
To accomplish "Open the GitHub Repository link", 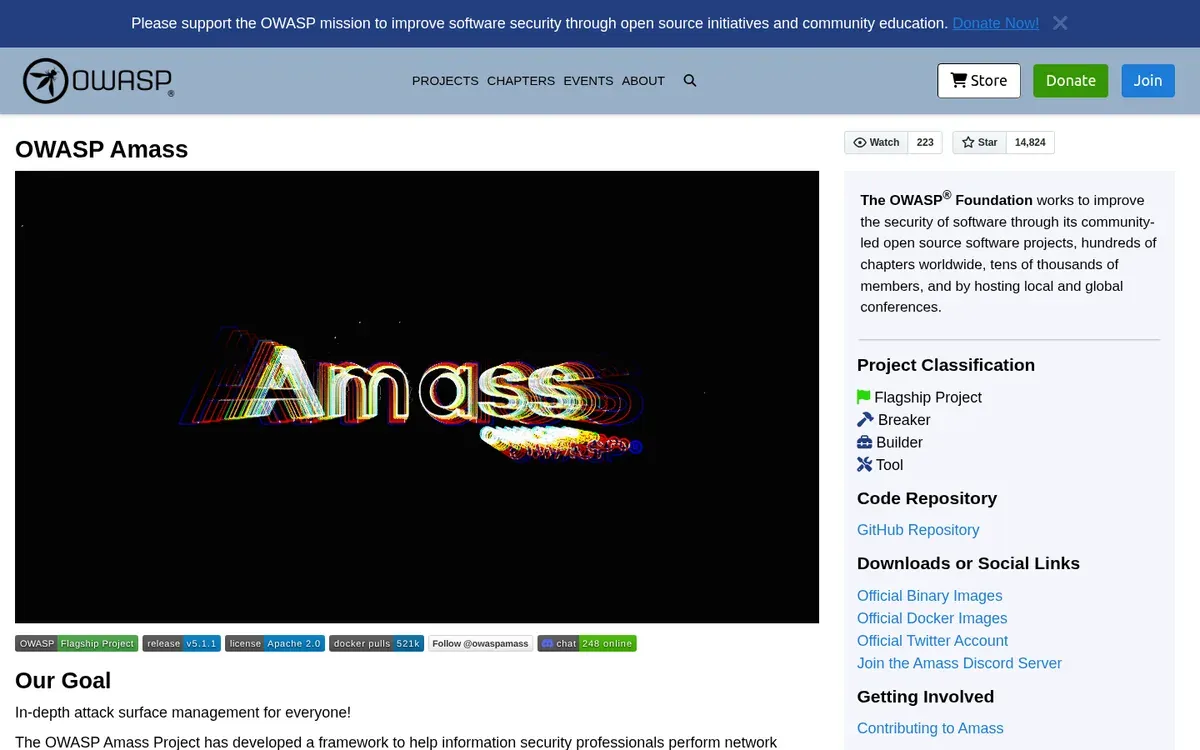I will [918, 530].
